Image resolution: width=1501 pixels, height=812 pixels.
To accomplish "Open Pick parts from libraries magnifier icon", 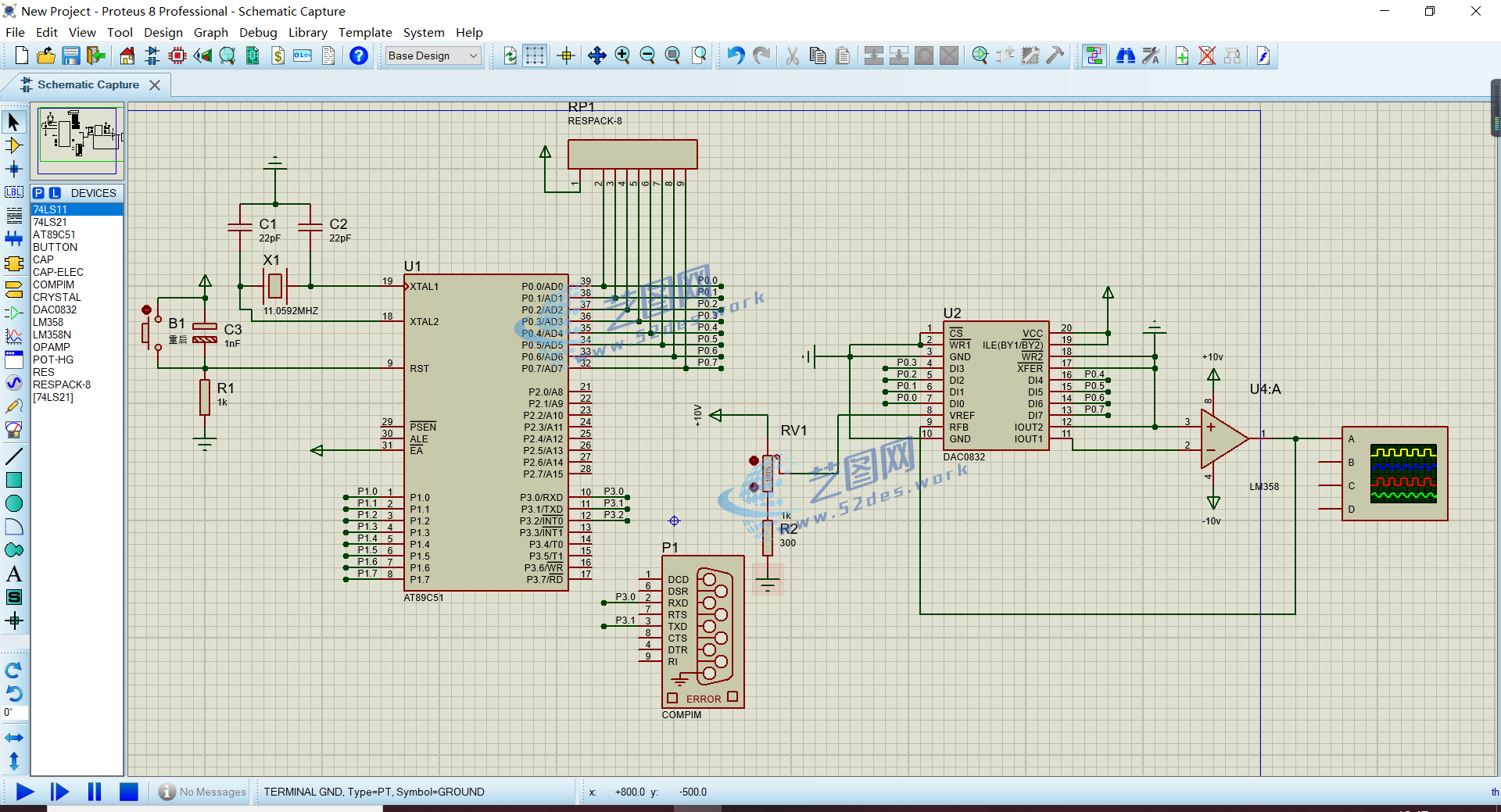I will (x=980, y=55).
